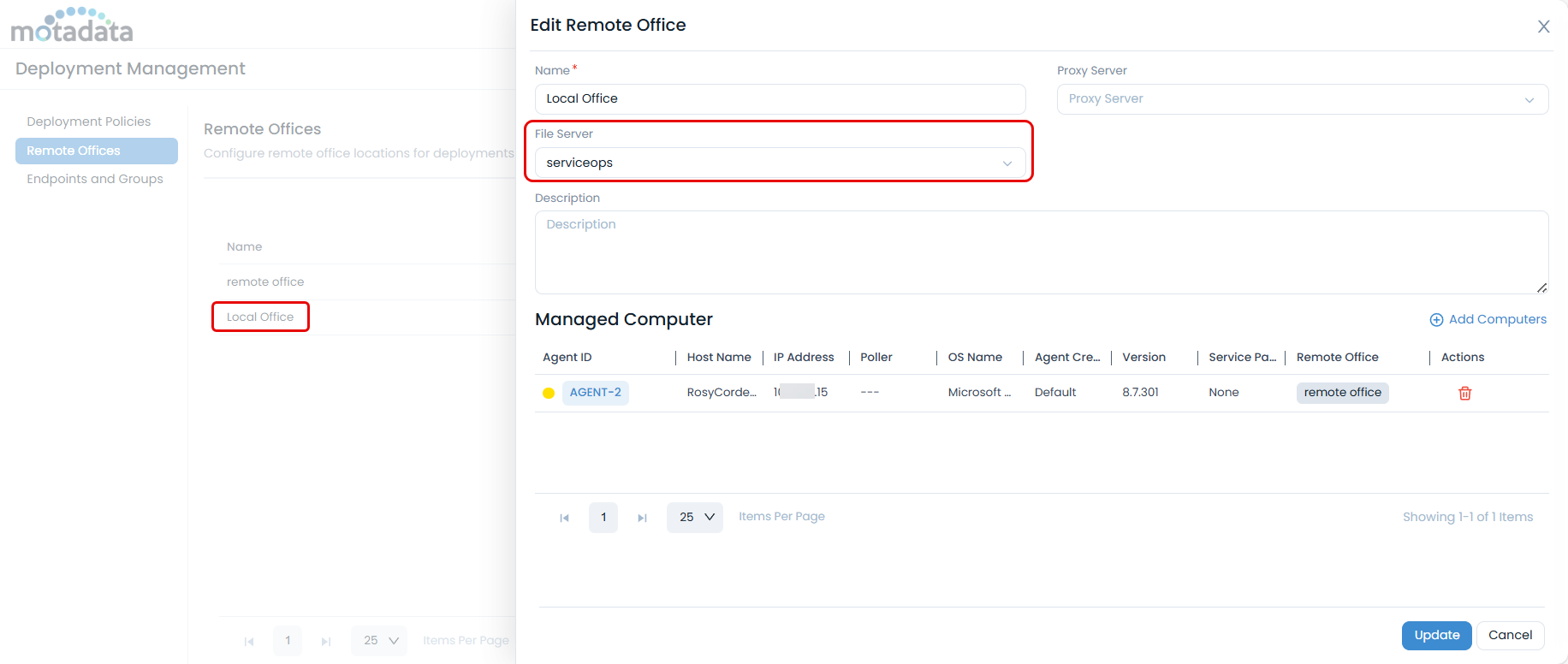Screen dimensions: 1568x664
Task: Expand the Proxy Server dropdown
Action: point(1302,99)
